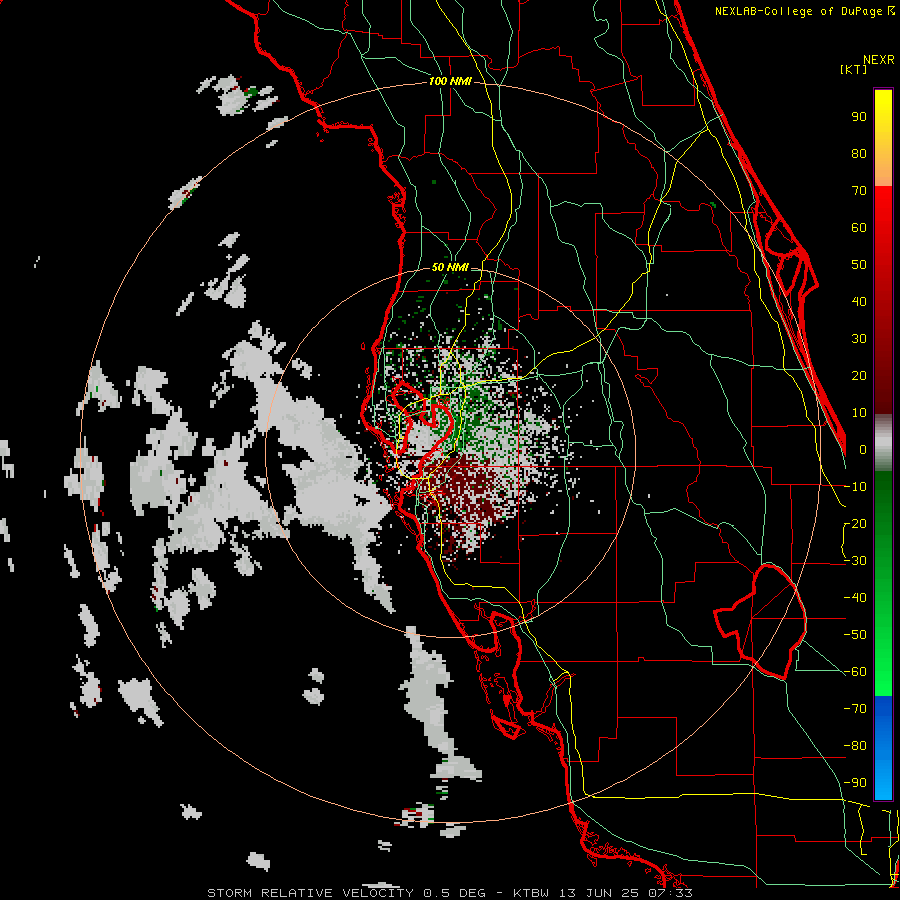Click the positive 60 scale label
This screenshot has height=900, width=900.
(x=859, y=228)
